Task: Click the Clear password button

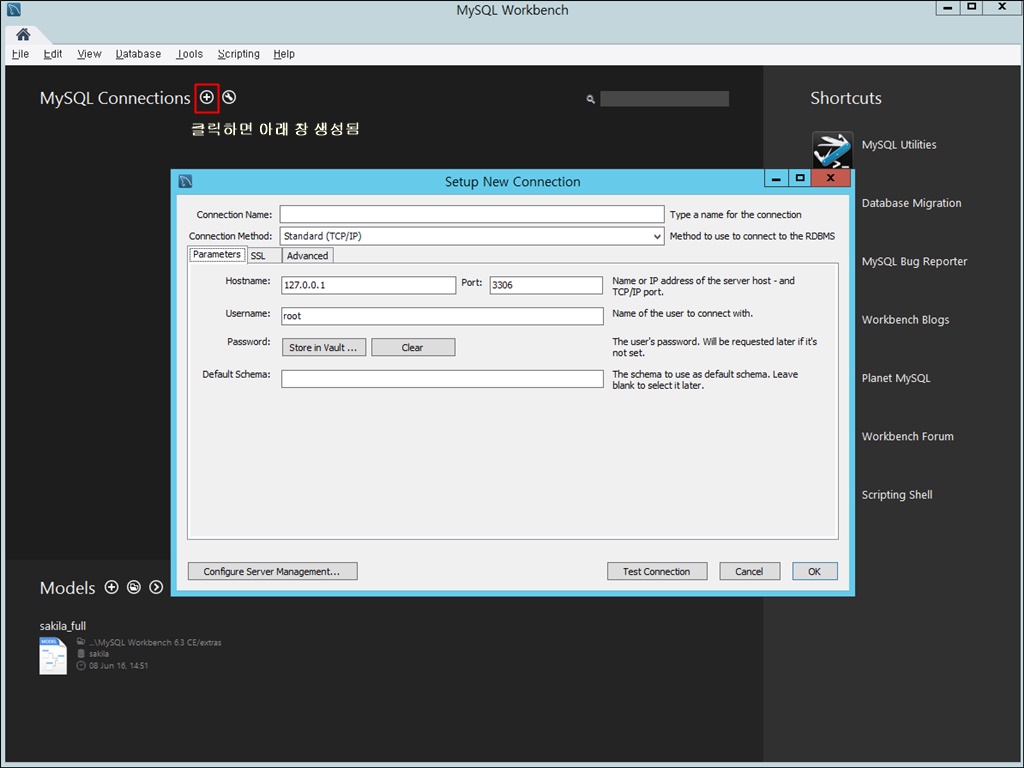Action: [x=413, y=347]
